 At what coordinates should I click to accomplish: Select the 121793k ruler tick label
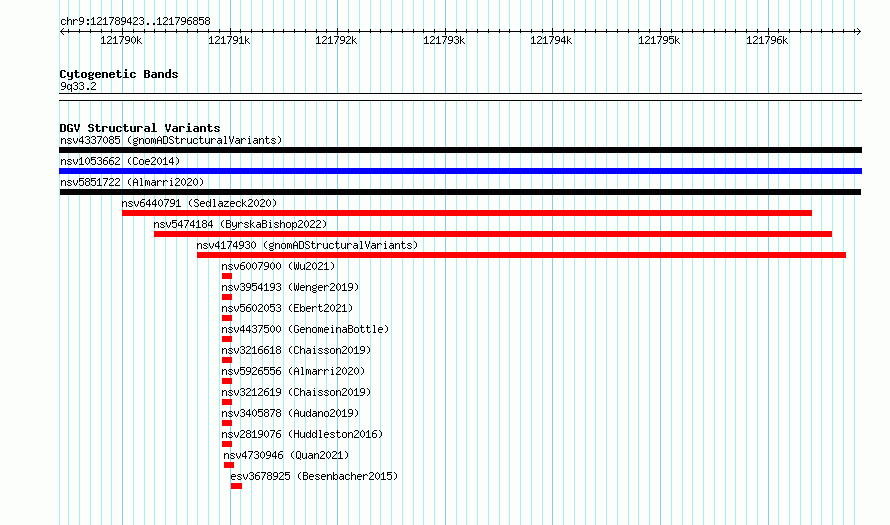(444, 40)
